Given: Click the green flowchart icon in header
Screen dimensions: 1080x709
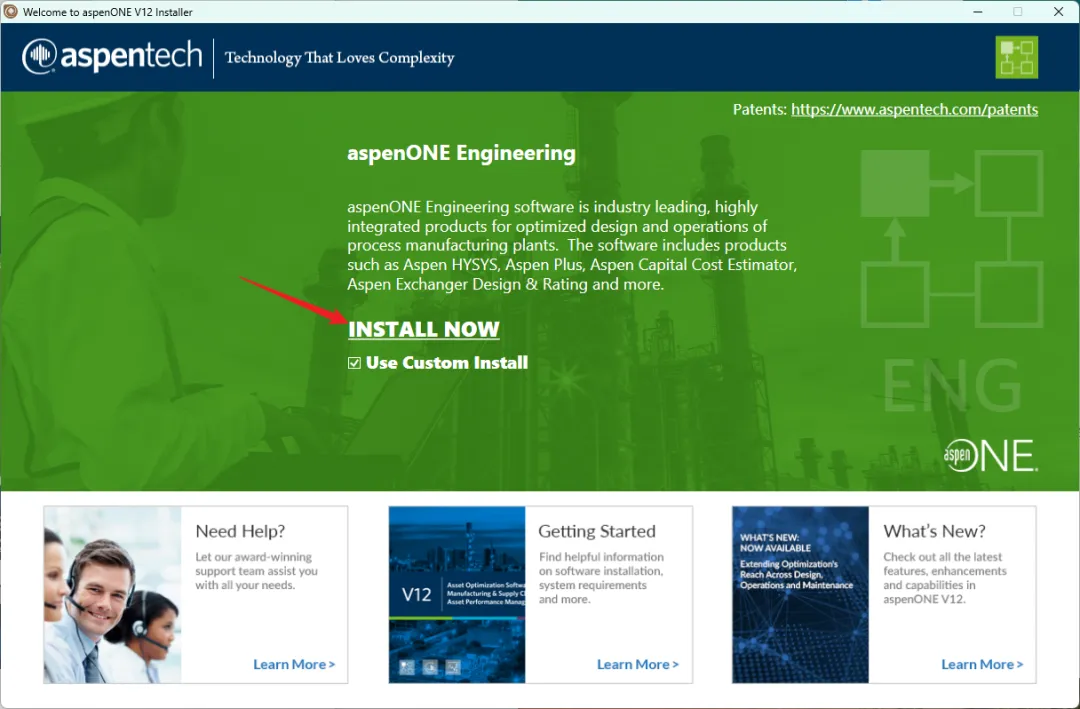Looking at the screenshot, I should pos(1017,57).
